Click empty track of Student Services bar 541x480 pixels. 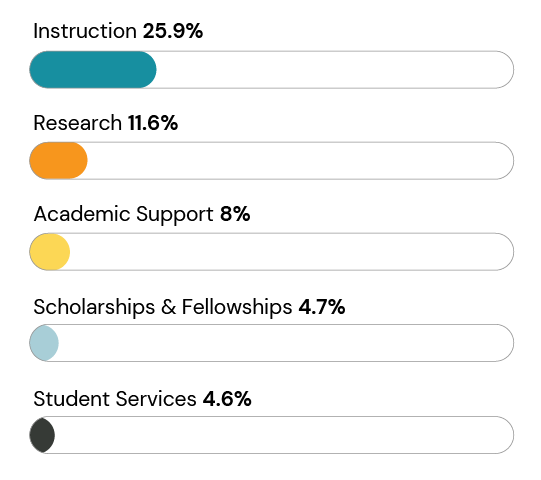(x=284, y=435)
